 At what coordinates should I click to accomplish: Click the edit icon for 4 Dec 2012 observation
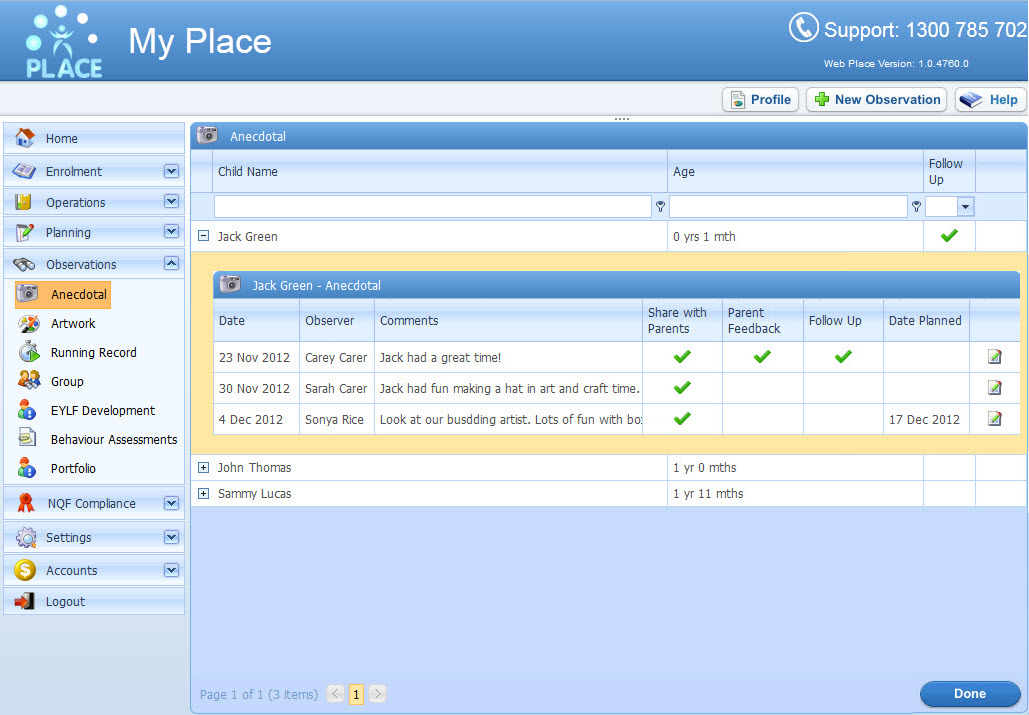pos(994,419)
